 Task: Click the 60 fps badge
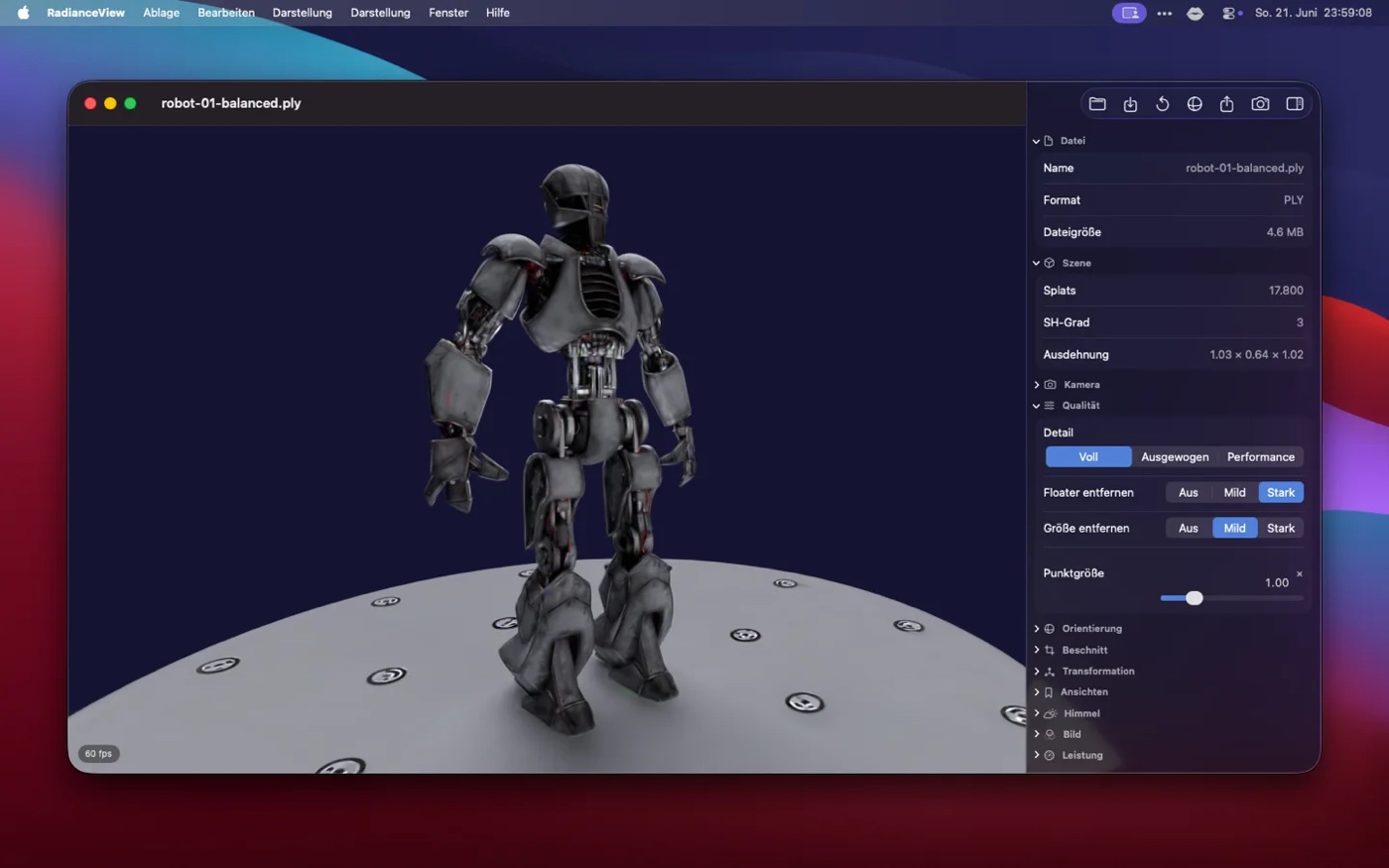tap(98, 754)
